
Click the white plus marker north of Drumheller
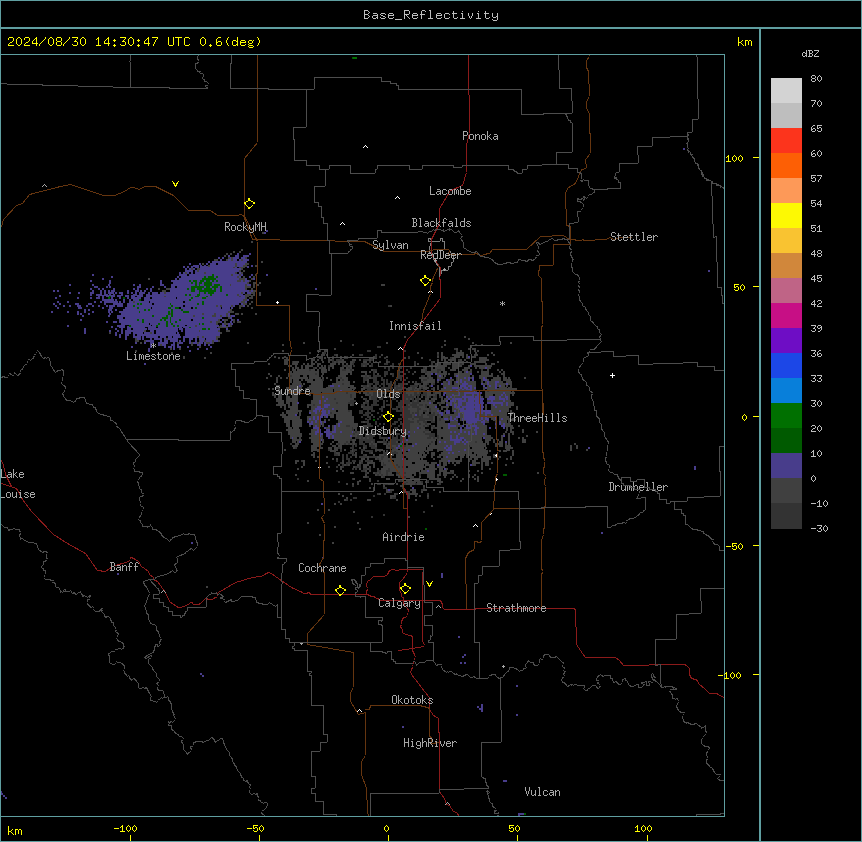point(612,375)
